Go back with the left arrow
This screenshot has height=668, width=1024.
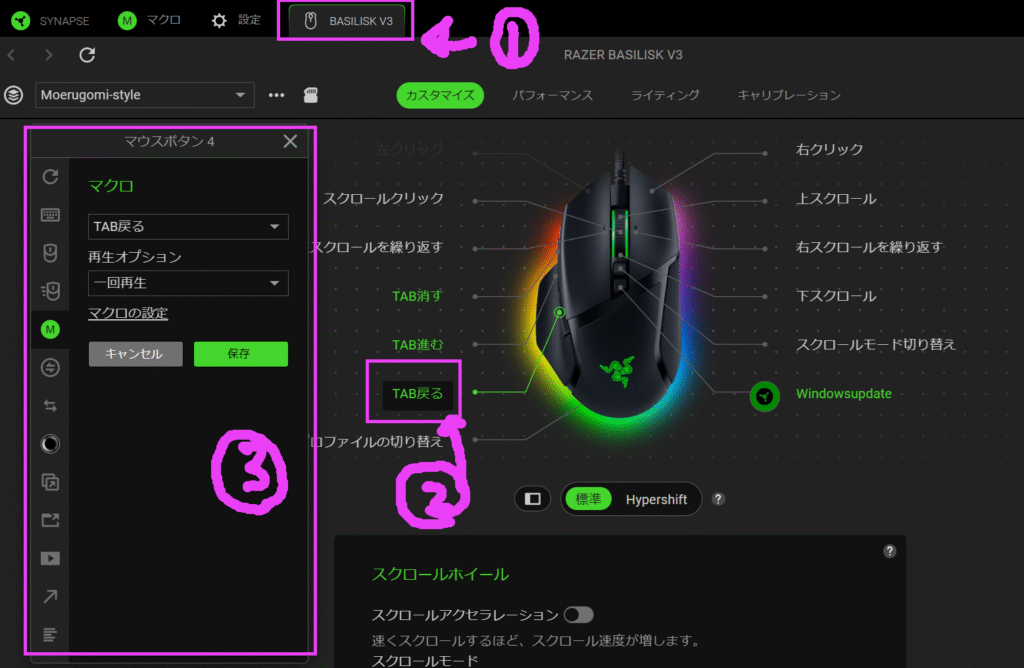(x=12, y=55)
